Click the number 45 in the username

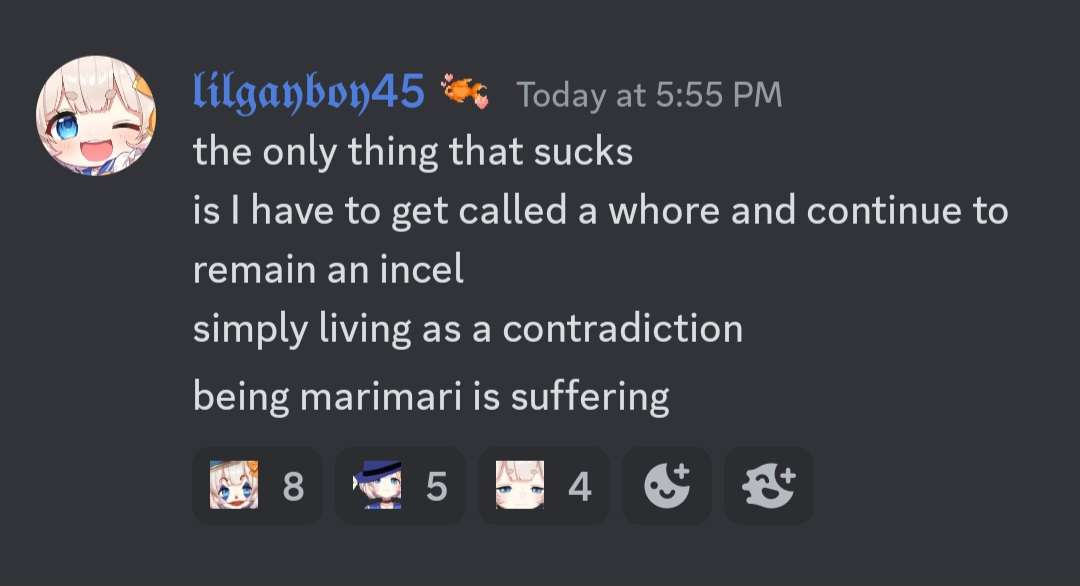tap(398, 91)
